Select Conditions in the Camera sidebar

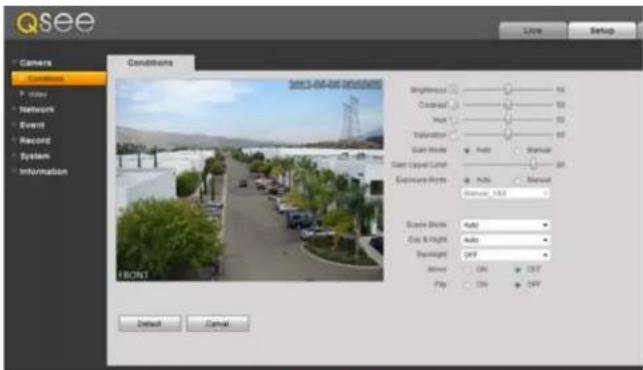point(59,78)
